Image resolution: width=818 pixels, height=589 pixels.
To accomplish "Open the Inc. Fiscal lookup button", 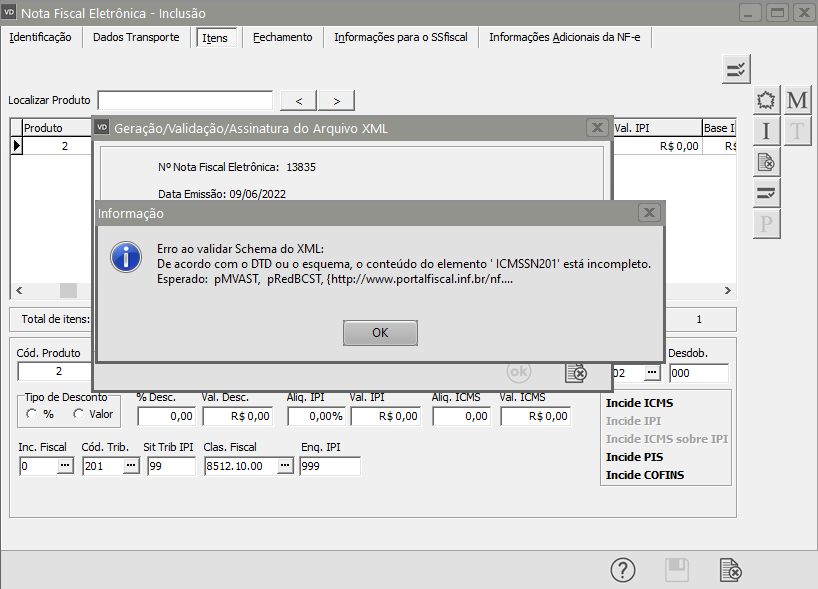I will point(65,466).
